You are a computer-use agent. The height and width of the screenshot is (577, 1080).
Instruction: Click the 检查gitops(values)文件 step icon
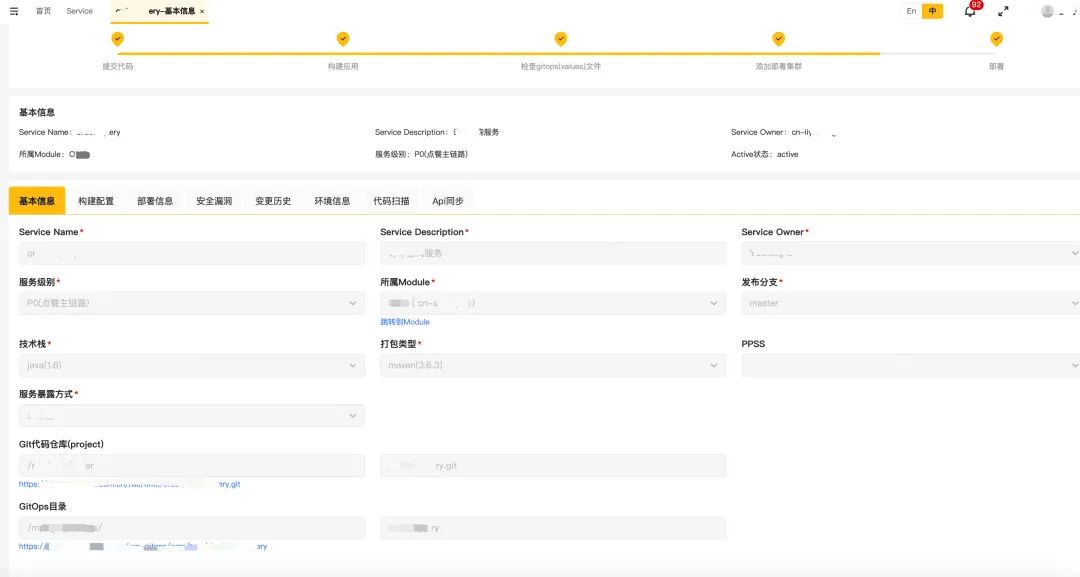[561, 39]
